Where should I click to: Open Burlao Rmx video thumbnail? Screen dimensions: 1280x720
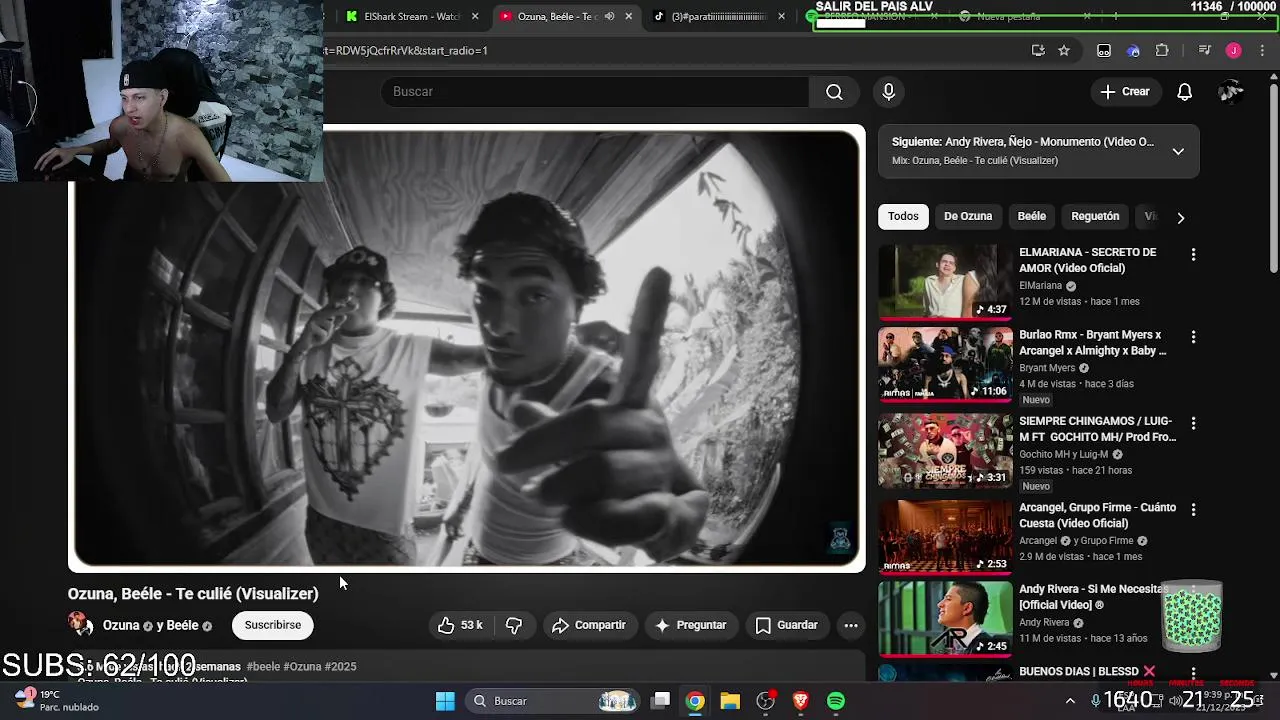point(945,365)
